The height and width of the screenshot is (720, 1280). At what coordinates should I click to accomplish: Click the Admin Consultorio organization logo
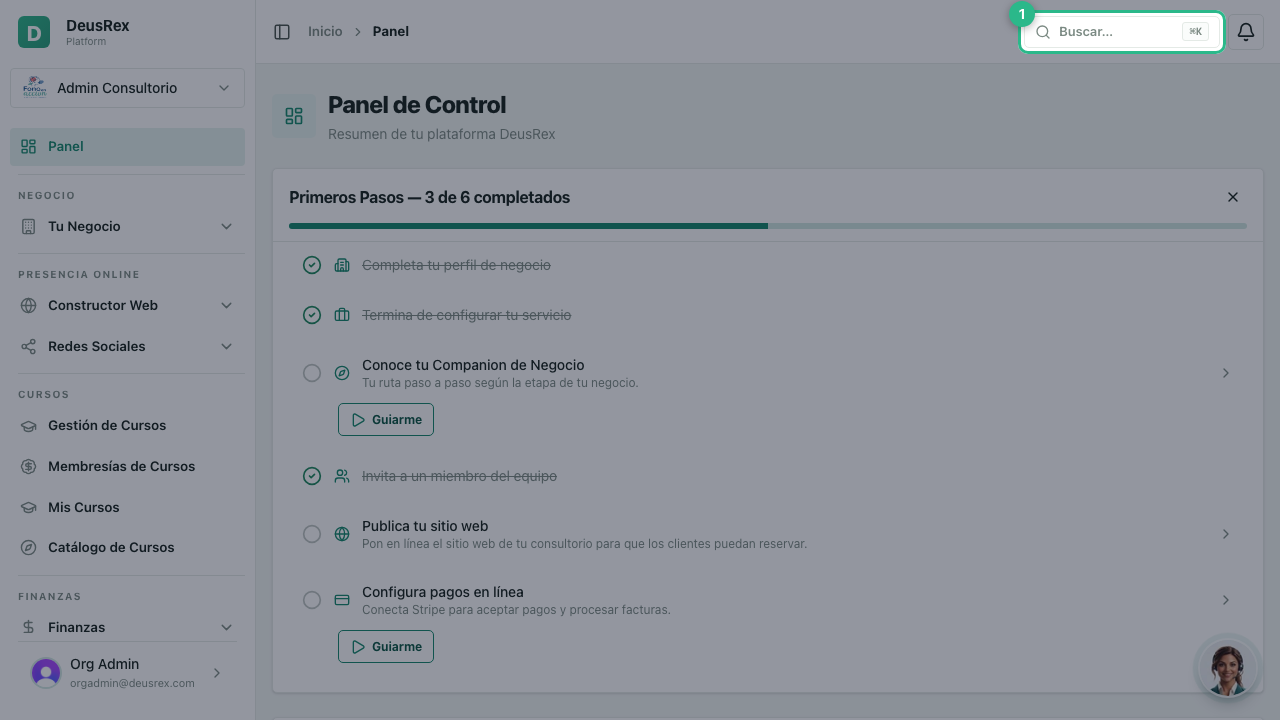(35, 88)
